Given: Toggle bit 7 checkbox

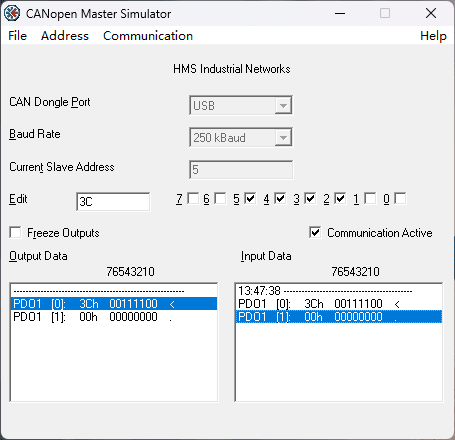Looking at the screenshot, I should click(x=193, y=198).
